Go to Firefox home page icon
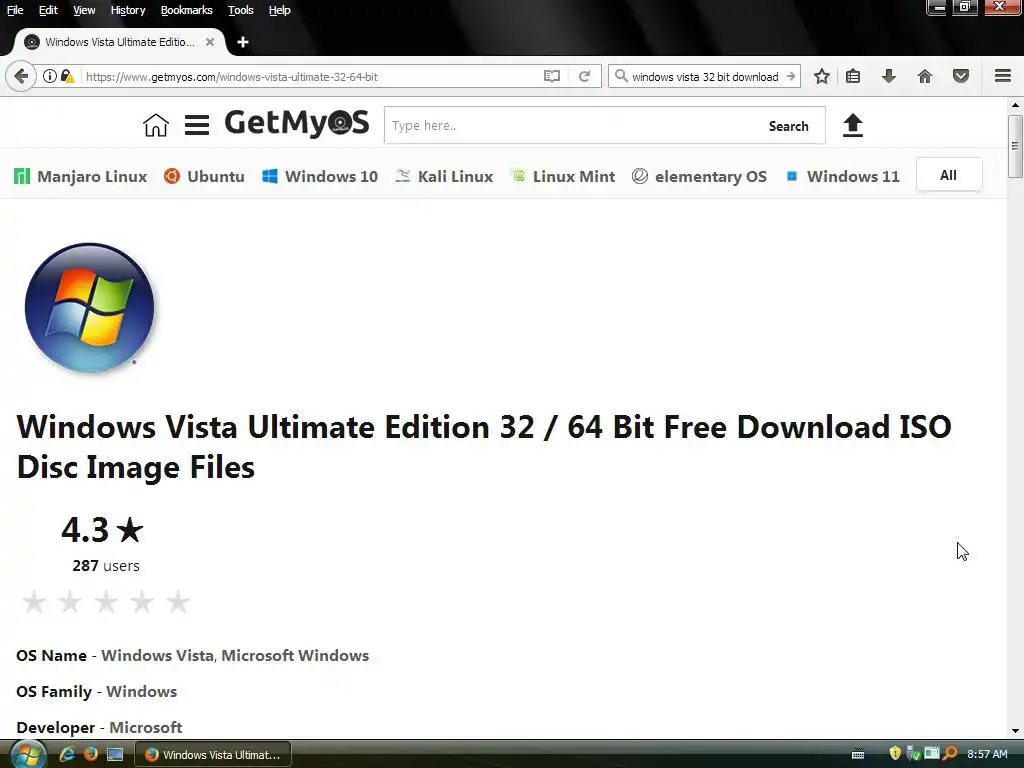The width and height of the screenshot is (1024, 768). 925,76
